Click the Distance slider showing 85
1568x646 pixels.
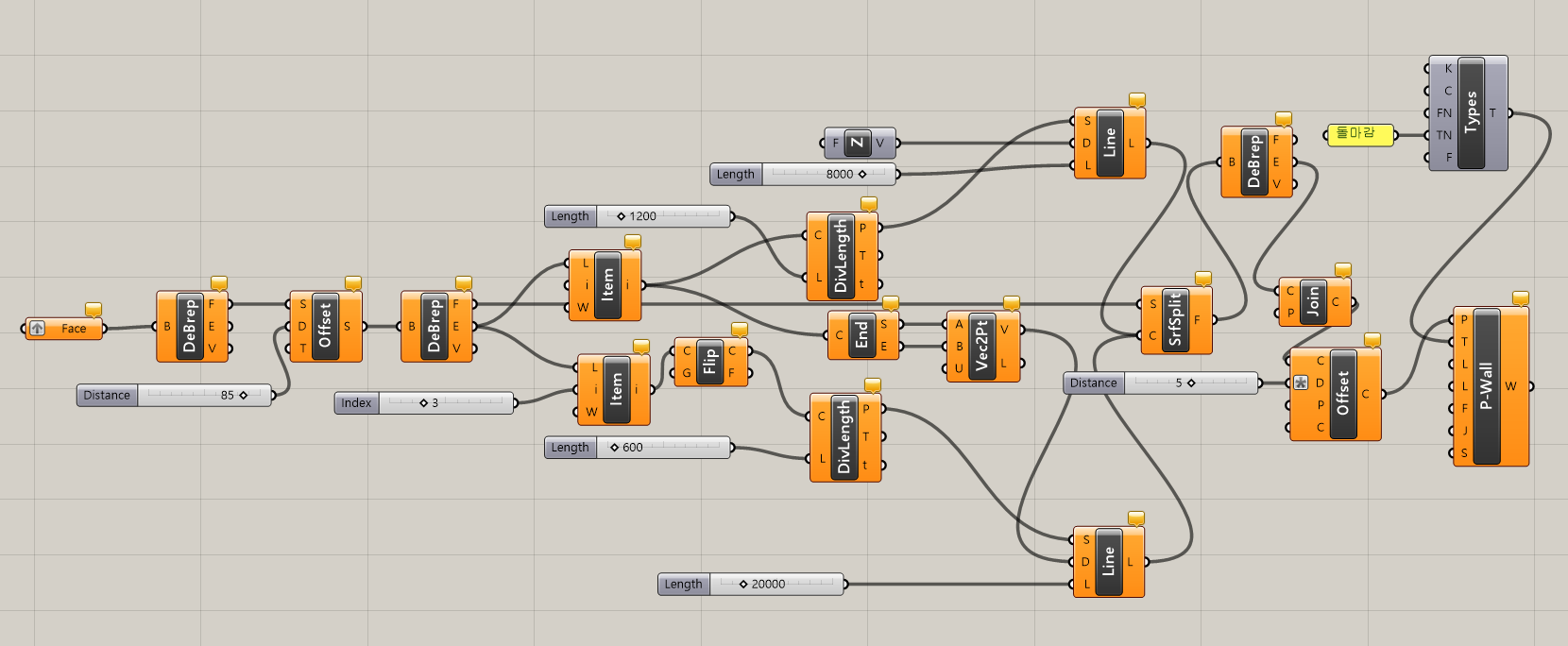pyautogui.click(x=203, y=396)
